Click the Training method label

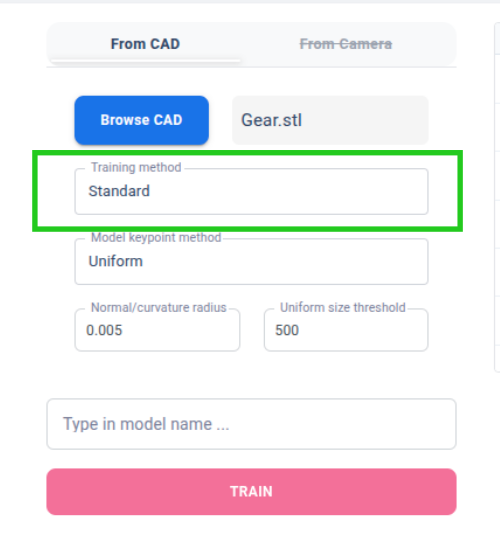(x=136, y=167)
